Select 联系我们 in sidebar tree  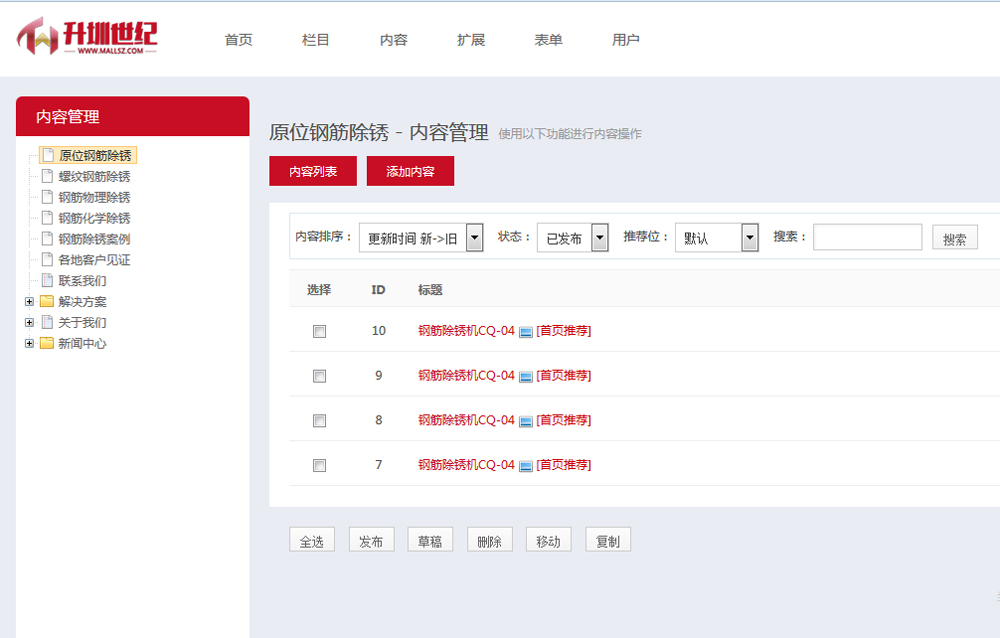click(82, 281)
